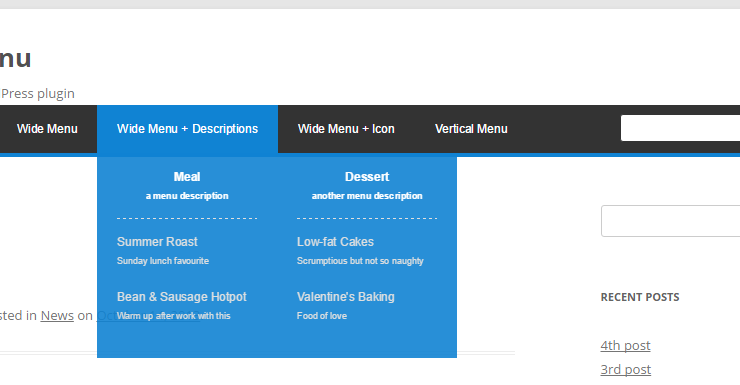
Task: Open the 3rd post link
Action: (626, 369)
